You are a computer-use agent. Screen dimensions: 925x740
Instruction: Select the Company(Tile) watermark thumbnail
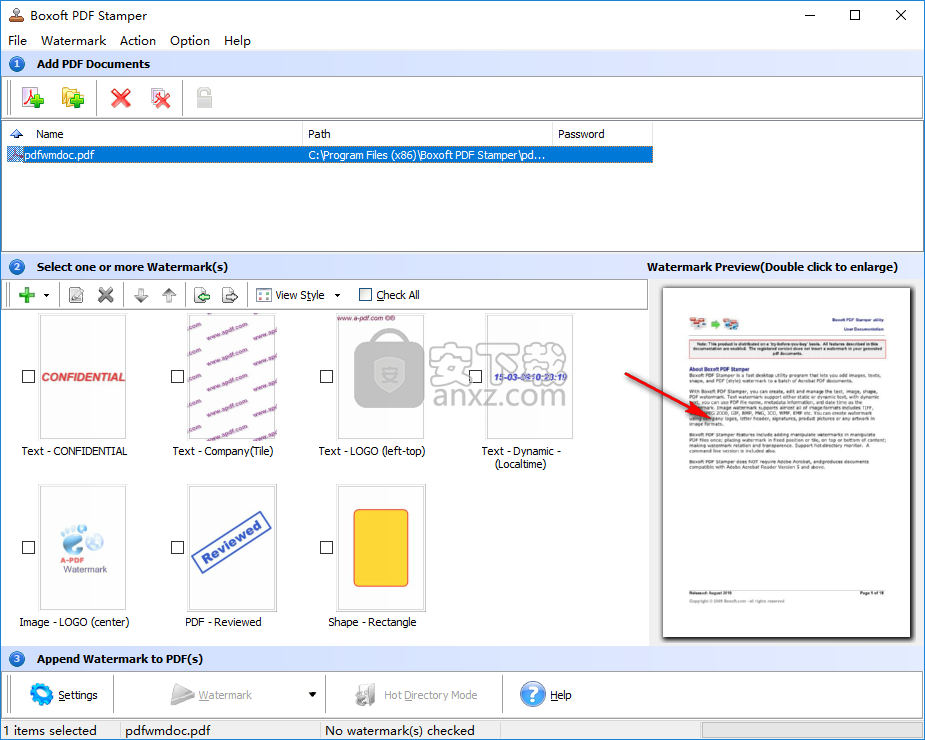tap(232, 376)
